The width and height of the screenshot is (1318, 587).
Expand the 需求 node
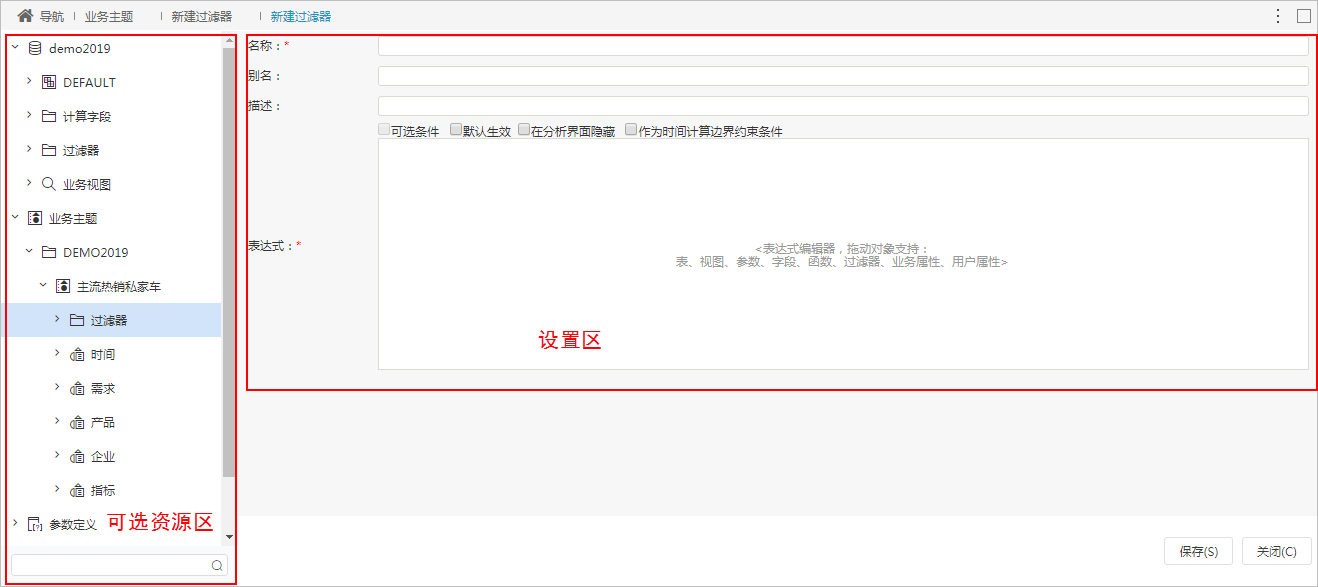[57, 387]
